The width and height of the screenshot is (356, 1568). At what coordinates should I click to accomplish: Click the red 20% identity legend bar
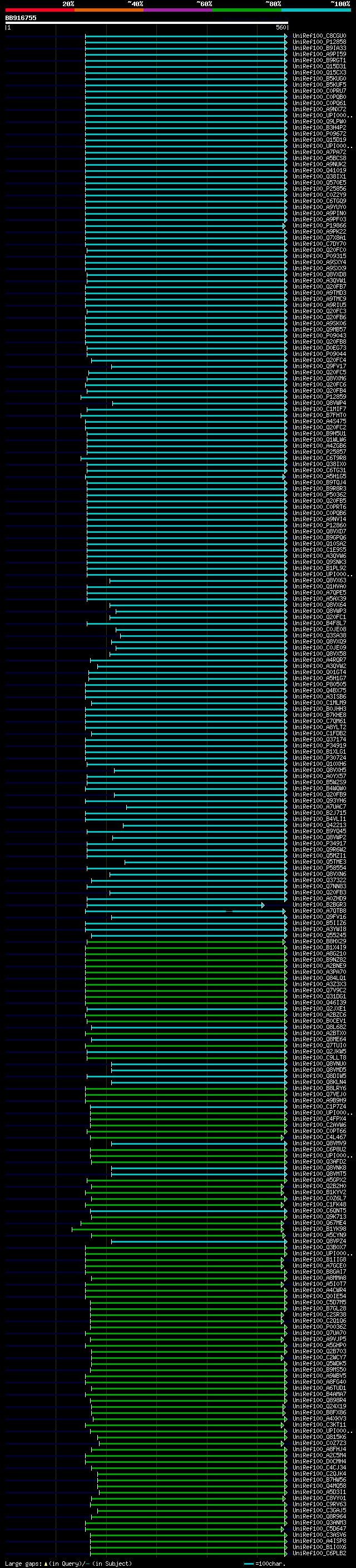(39, 10)
